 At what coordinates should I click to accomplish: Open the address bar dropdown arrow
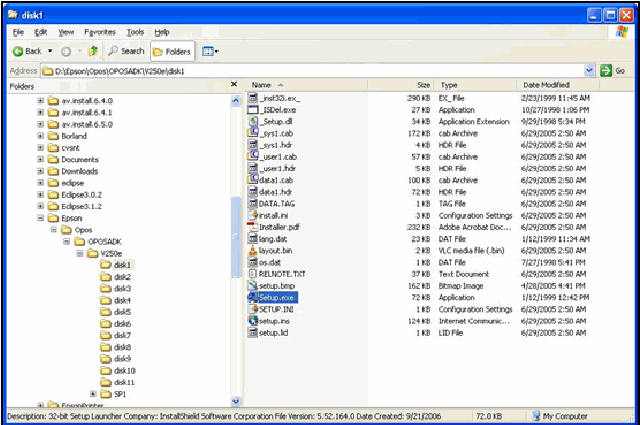pos(590,71)
